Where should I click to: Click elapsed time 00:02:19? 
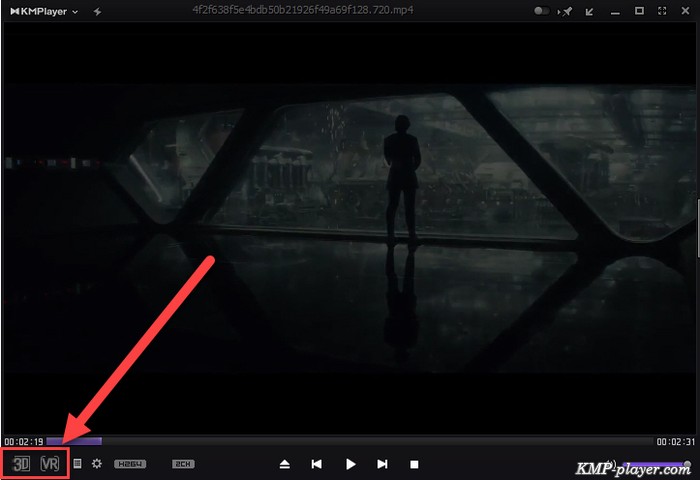24,442
